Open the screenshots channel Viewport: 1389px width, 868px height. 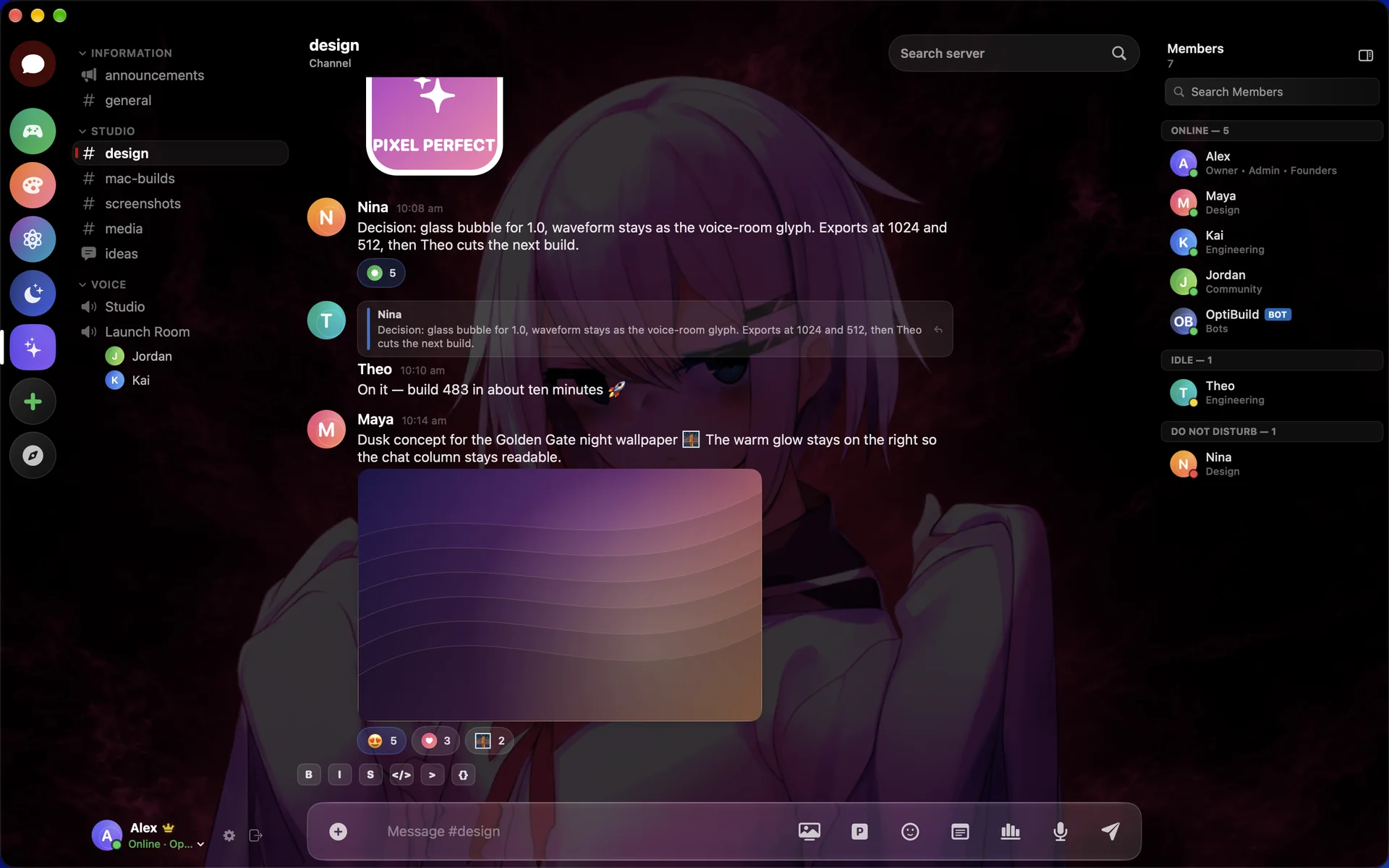click(180, 204)
